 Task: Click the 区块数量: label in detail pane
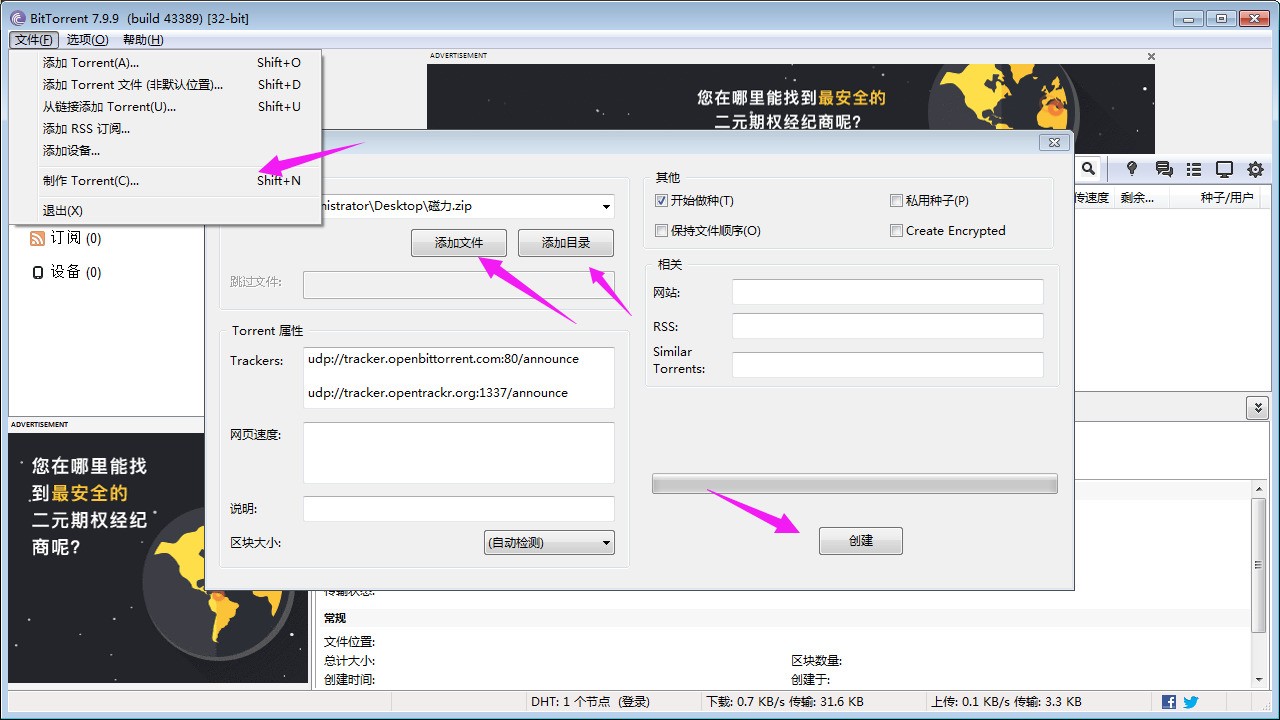click(x=817, y=661)
